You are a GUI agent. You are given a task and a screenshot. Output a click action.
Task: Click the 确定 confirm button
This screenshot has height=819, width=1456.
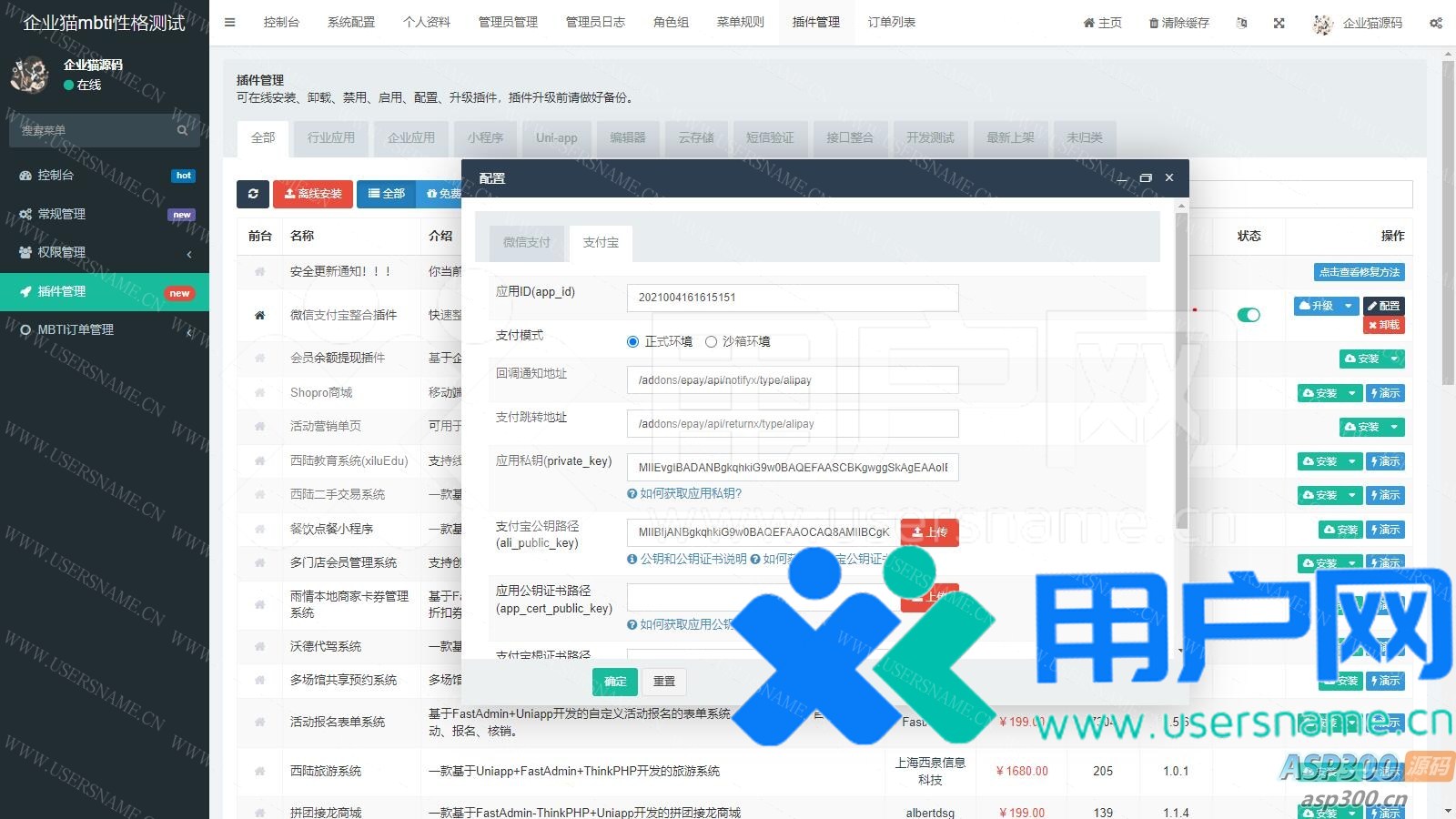pos(615,681)
